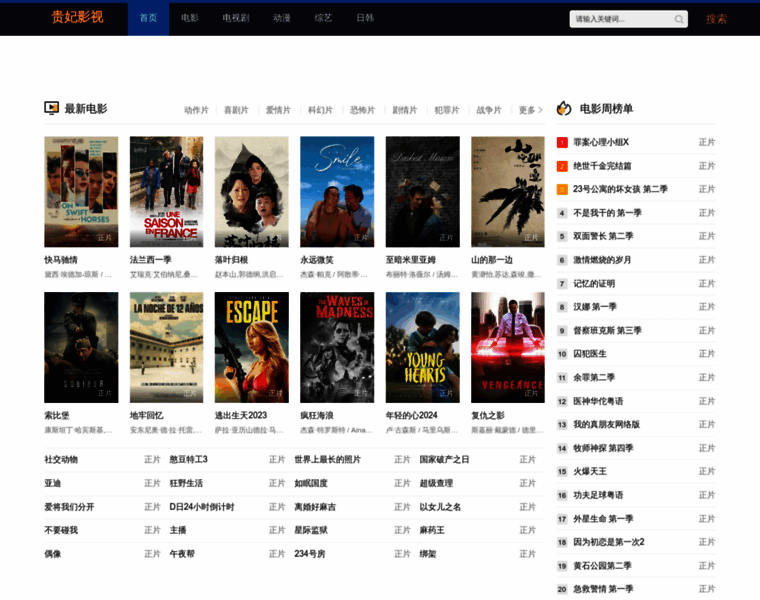Go to the 动漫 section
The image size is (760, 600).
281,18
